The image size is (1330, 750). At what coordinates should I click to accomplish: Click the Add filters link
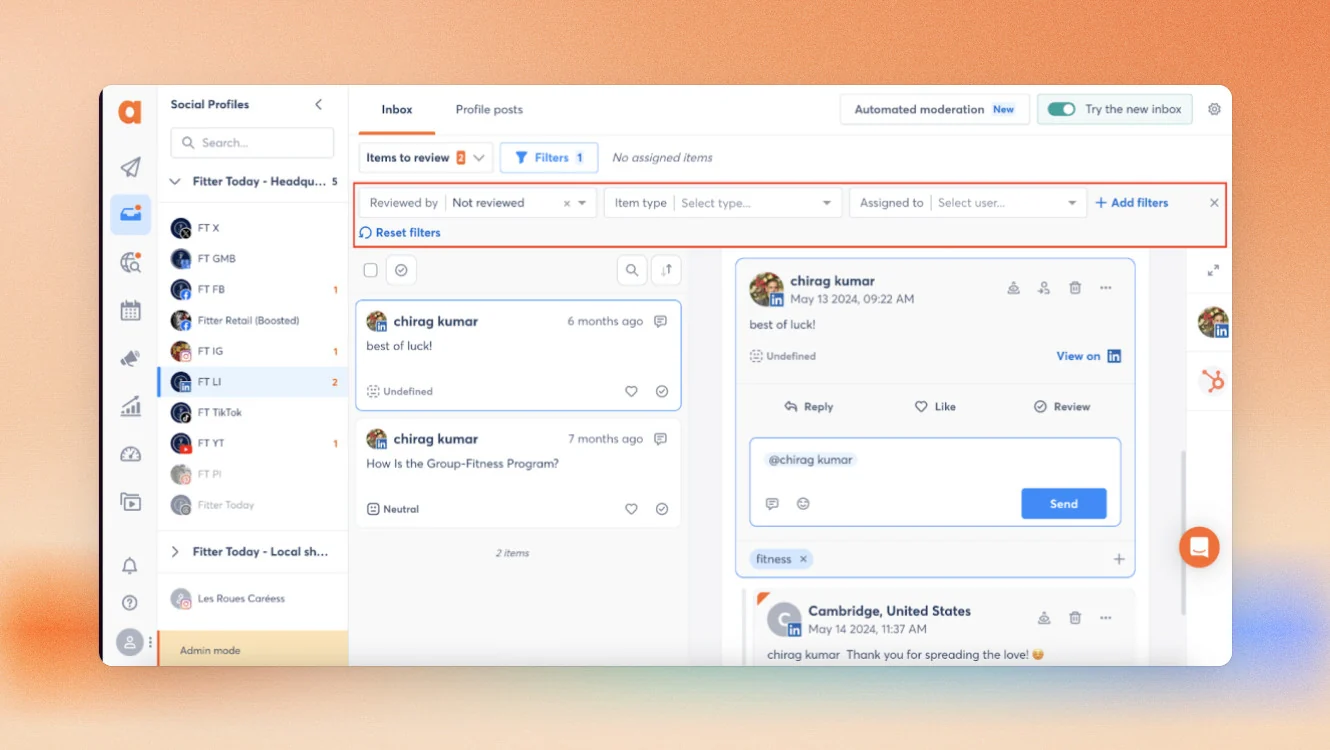tap(1132, 203)
